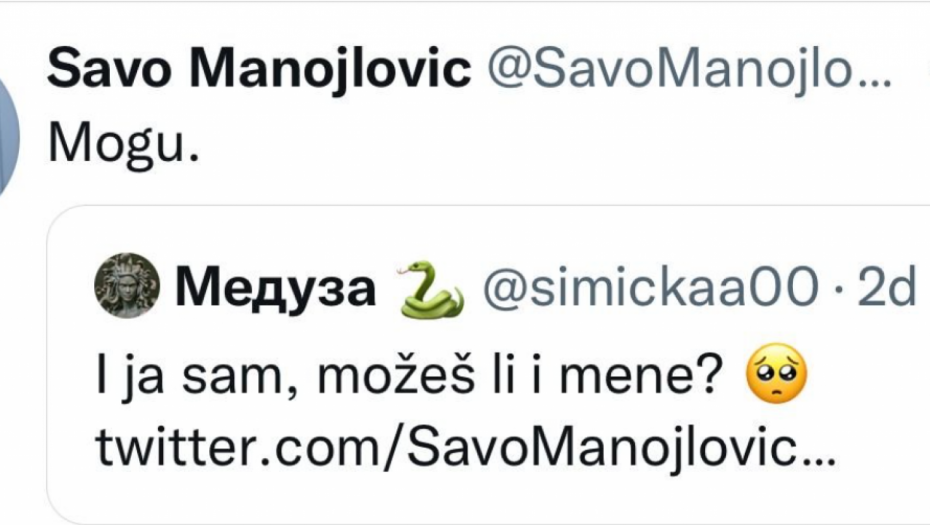Open the @SavoManojlo… handle
The height and width of the screenshot is (525, 930).
(x=690, y=69)
